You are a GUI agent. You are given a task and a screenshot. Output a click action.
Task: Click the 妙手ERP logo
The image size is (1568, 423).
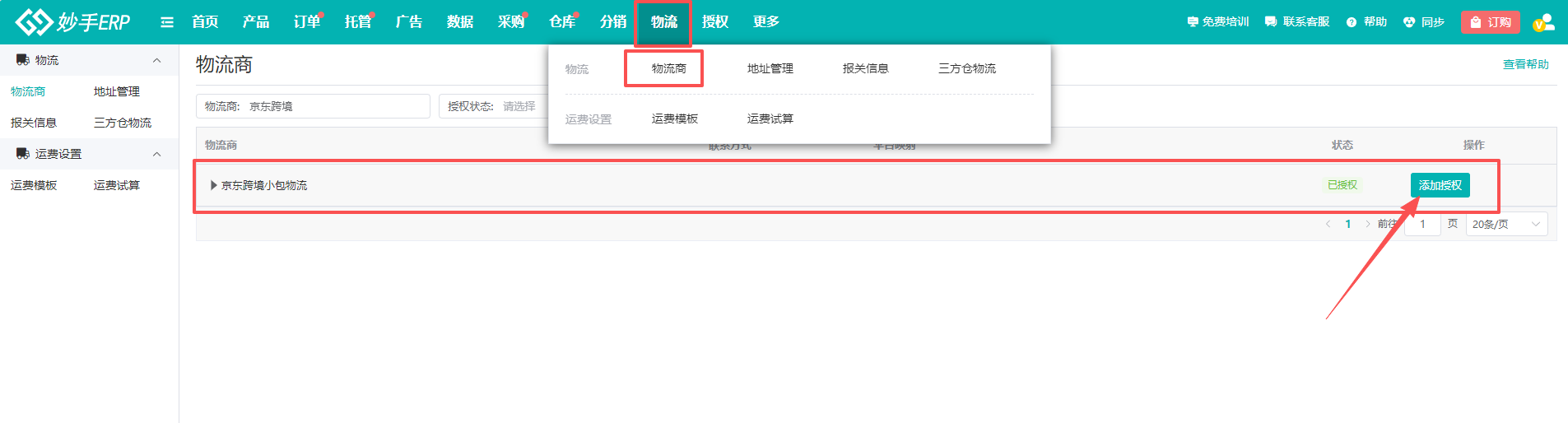pyautogui.click(x=72, y=22)
